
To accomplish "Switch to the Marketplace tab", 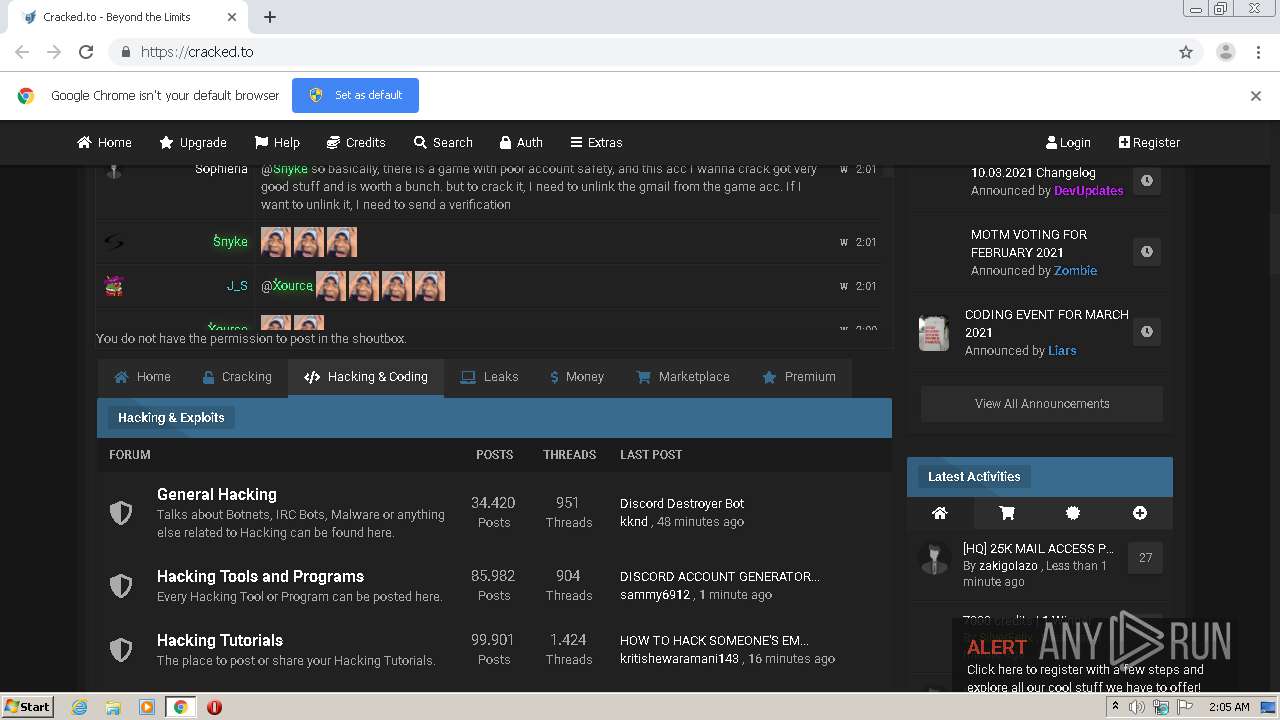I will 683,377.
